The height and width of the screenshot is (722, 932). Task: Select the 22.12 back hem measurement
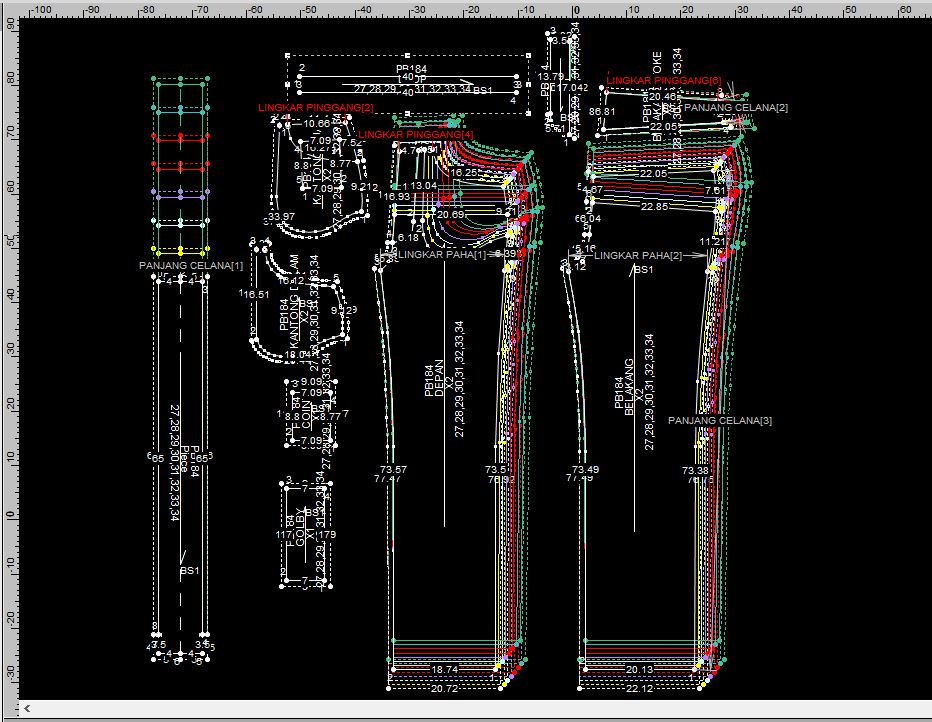click(639, 689)
